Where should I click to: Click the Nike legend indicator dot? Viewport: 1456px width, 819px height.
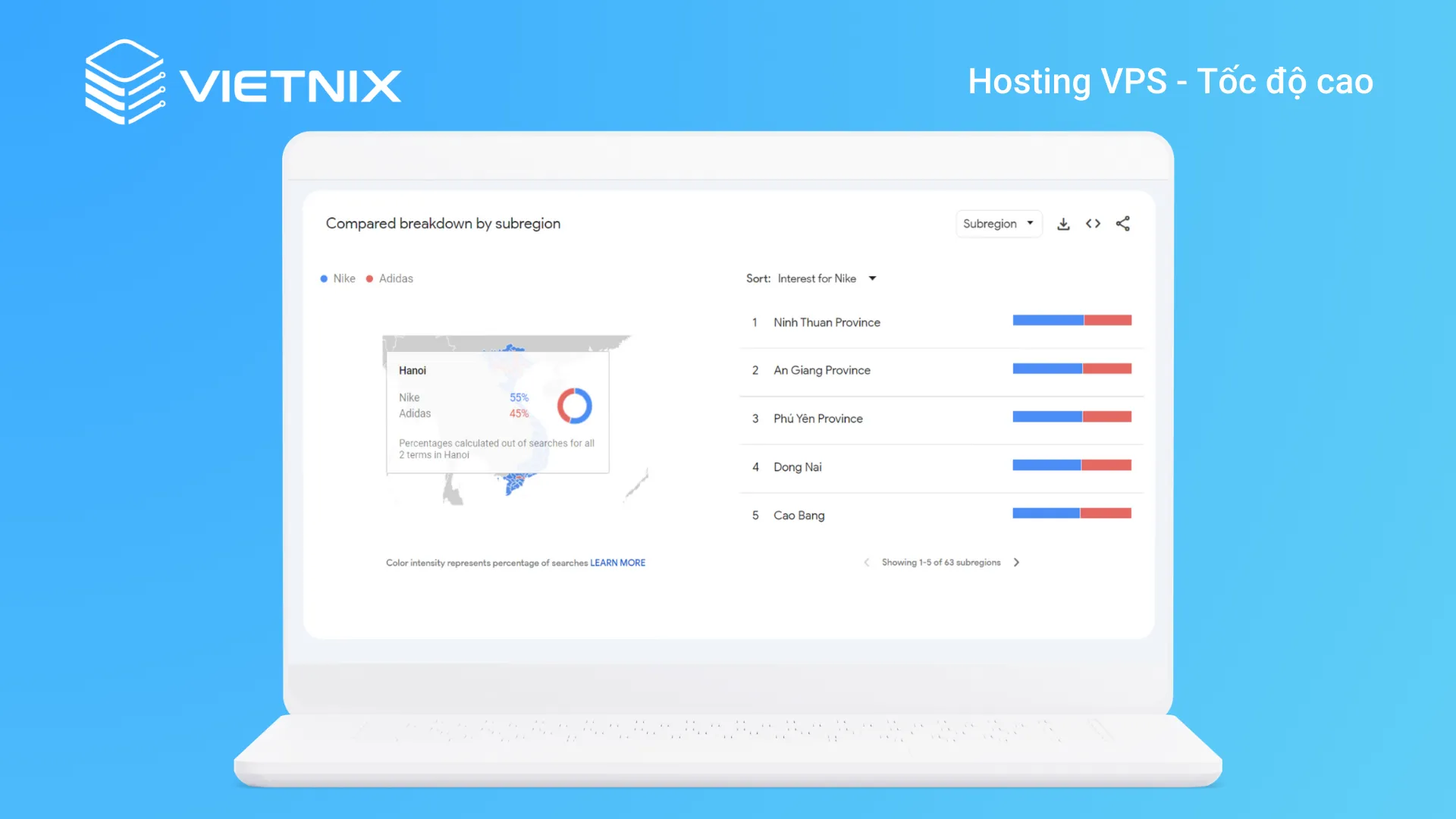[325, 278]
